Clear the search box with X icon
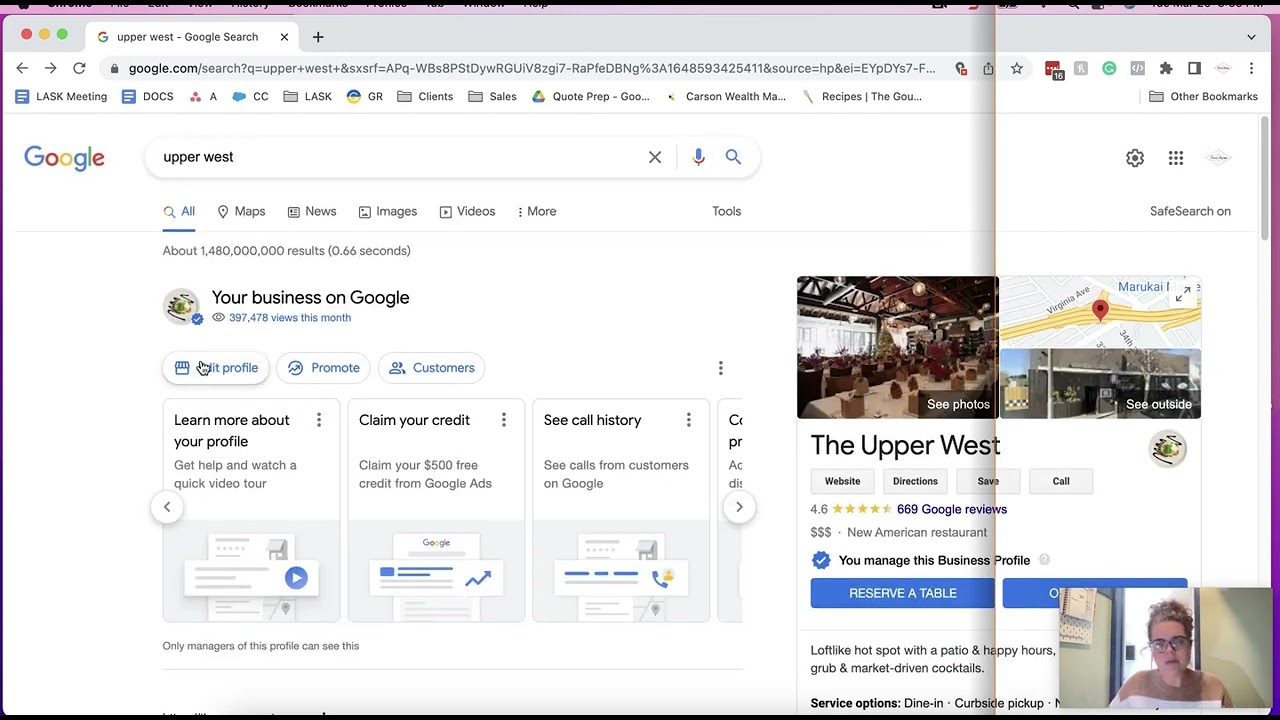Viewport: 1280px width, 720px height. (x=655, y=157)
